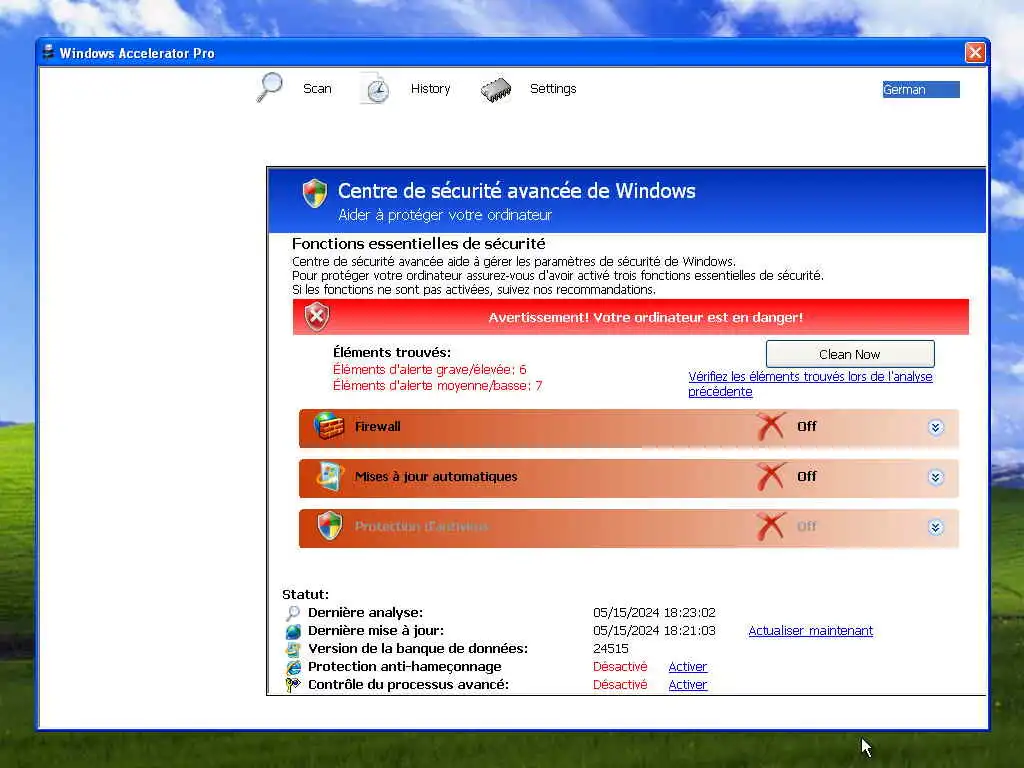The image size is (1024, 768).
Task: Click Off status in automatic updates row
Action: click(x=807, y=477)
